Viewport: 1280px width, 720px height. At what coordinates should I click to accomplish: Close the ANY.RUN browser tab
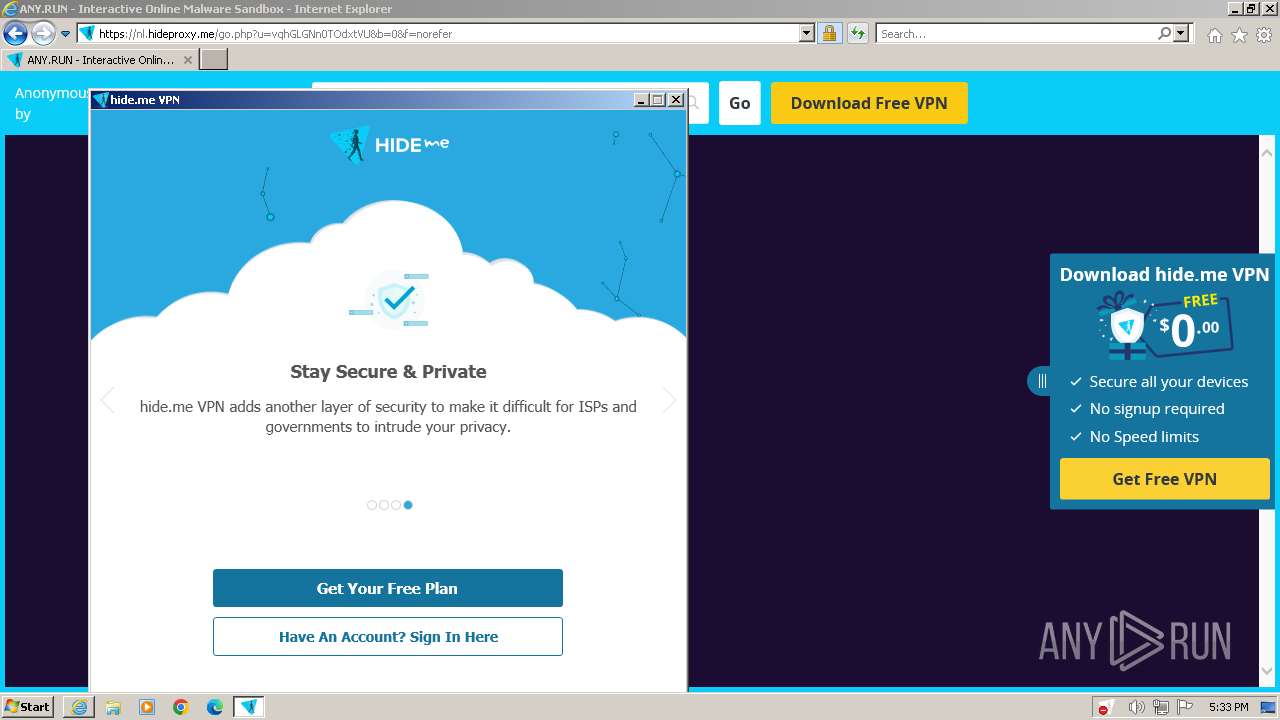pos(187,60)
